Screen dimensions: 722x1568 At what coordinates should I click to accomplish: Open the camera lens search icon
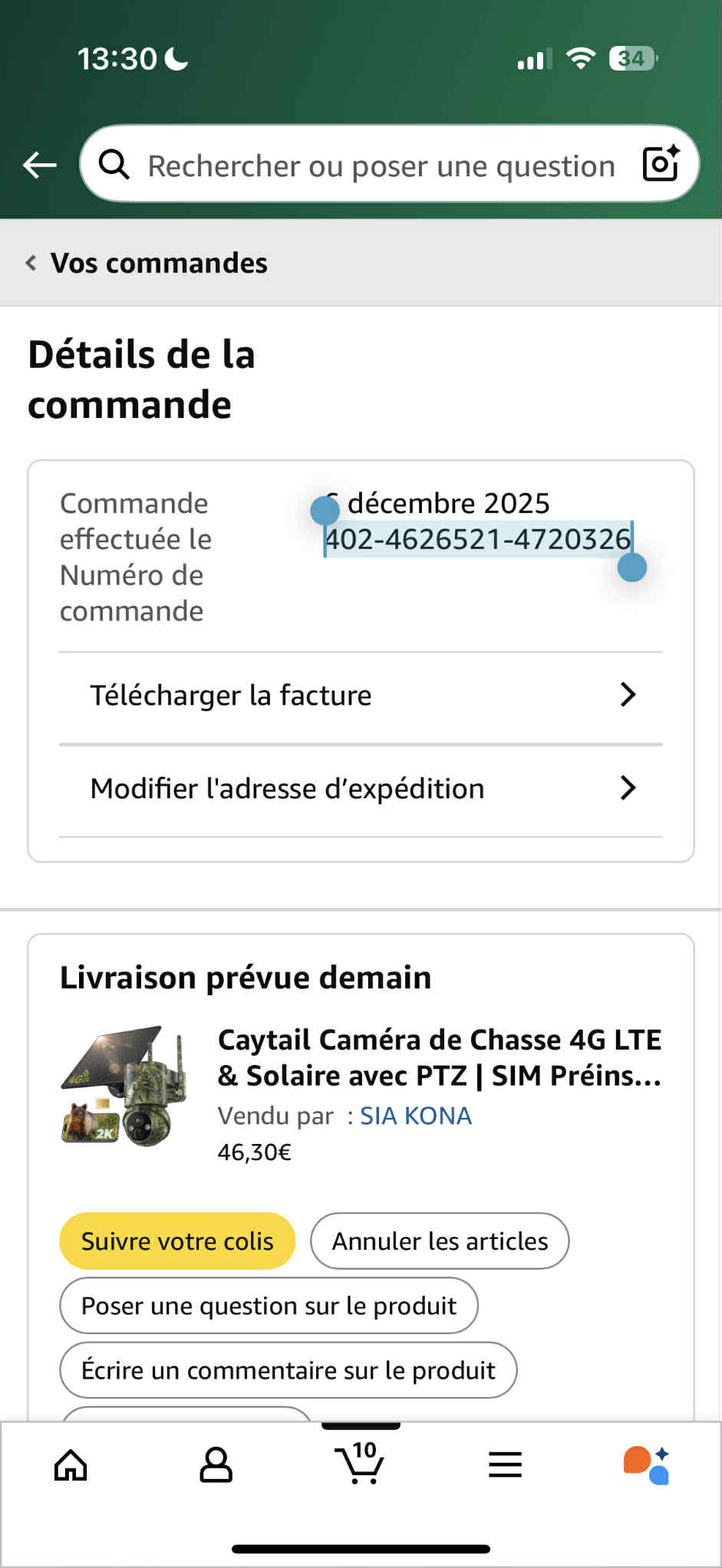point(661,163)
